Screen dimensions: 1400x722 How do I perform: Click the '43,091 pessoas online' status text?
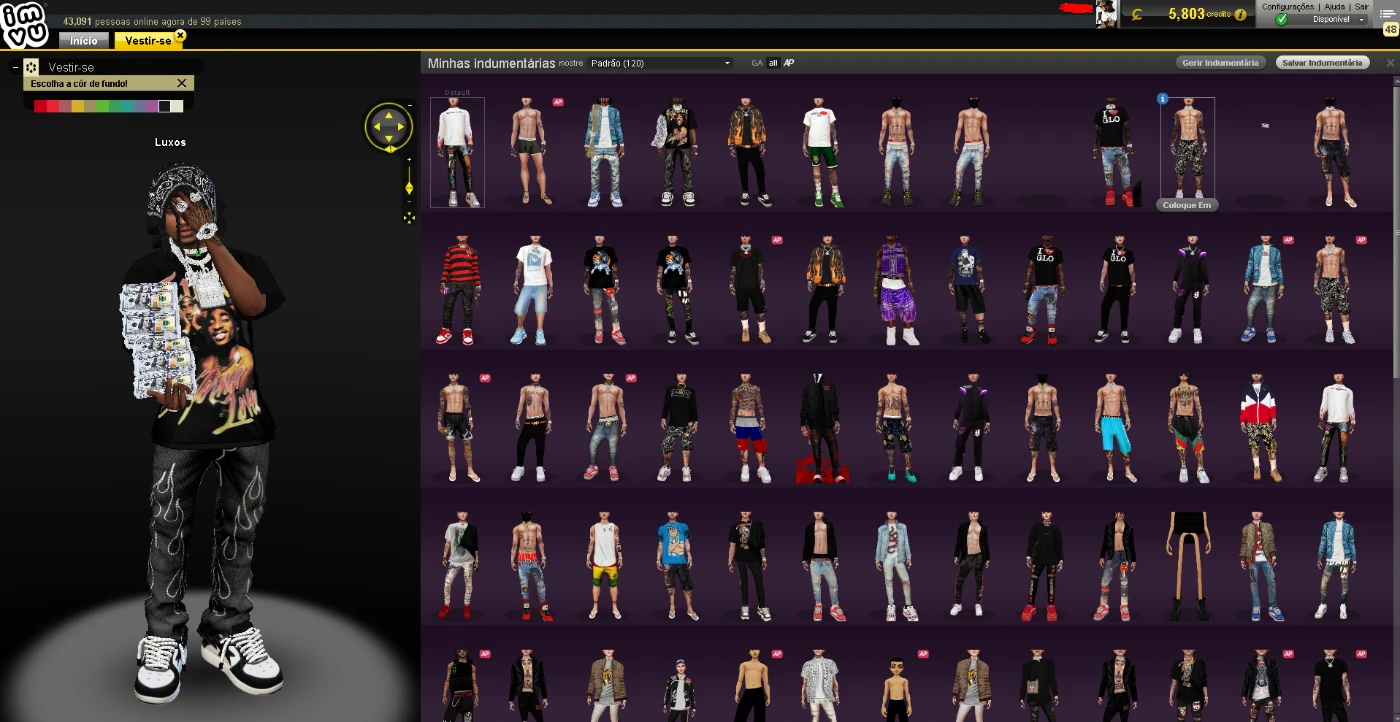[x=152, y=21]
